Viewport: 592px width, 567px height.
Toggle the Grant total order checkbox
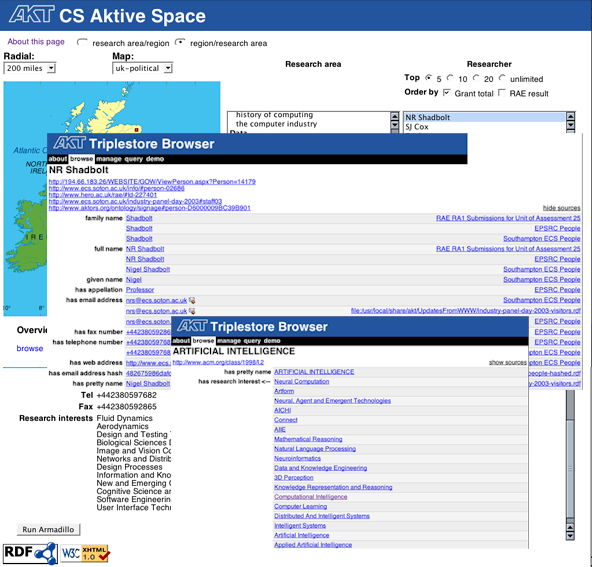click(447, 92)
